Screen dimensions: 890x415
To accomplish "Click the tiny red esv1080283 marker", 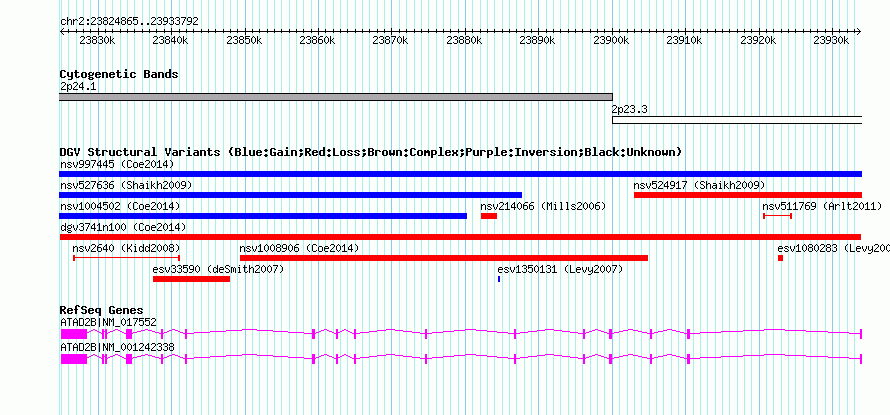I will pos(780,258).
